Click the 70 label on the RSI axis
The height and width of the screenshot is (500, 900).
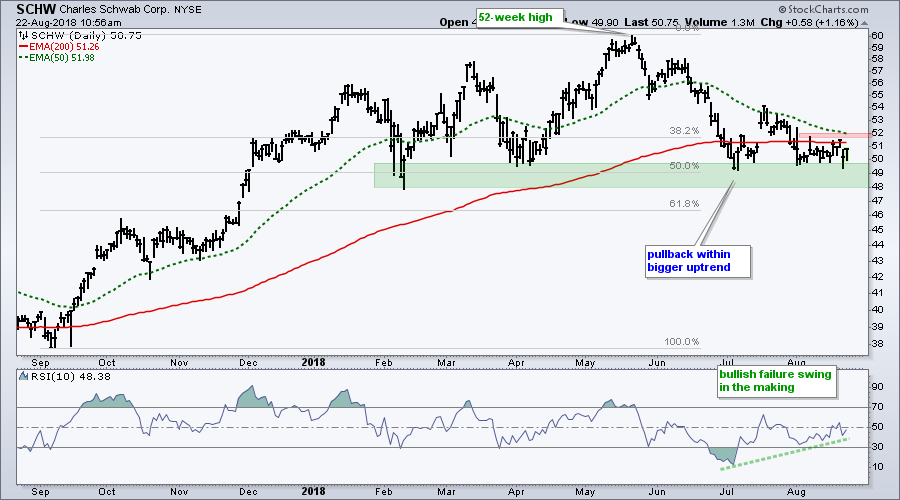(878, 407)
